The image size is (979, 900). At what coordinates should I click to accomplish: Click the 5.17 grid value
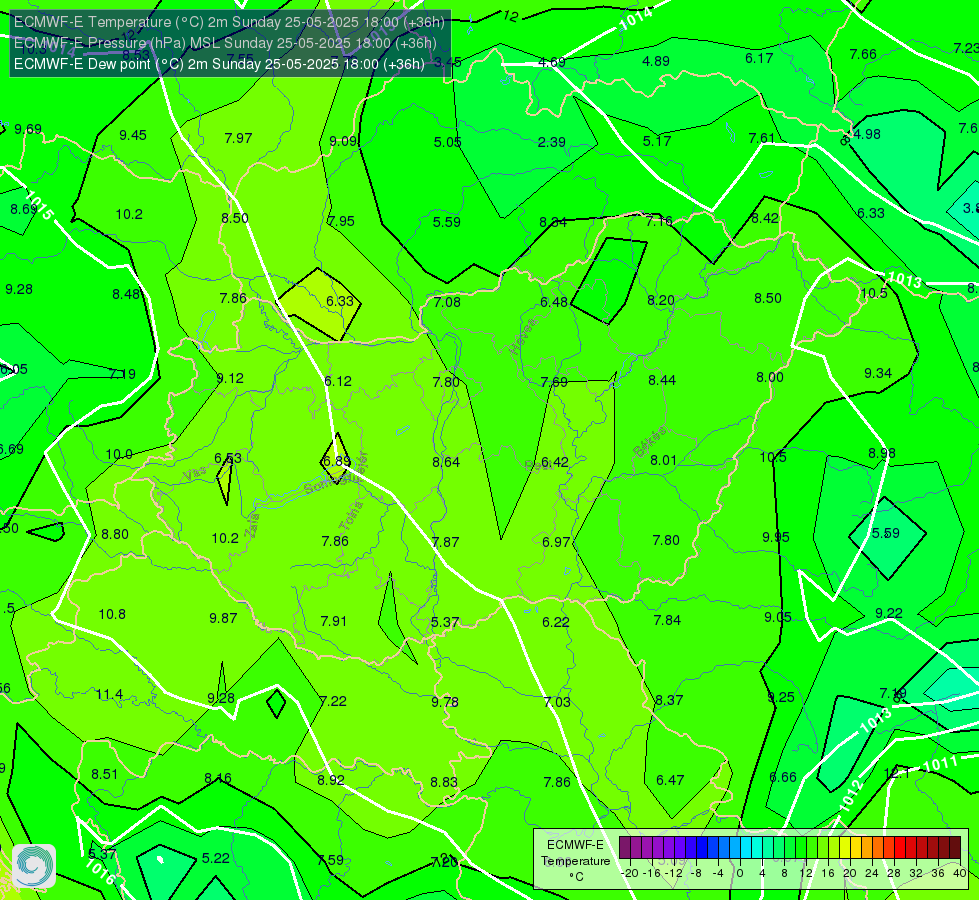point(657,141)
